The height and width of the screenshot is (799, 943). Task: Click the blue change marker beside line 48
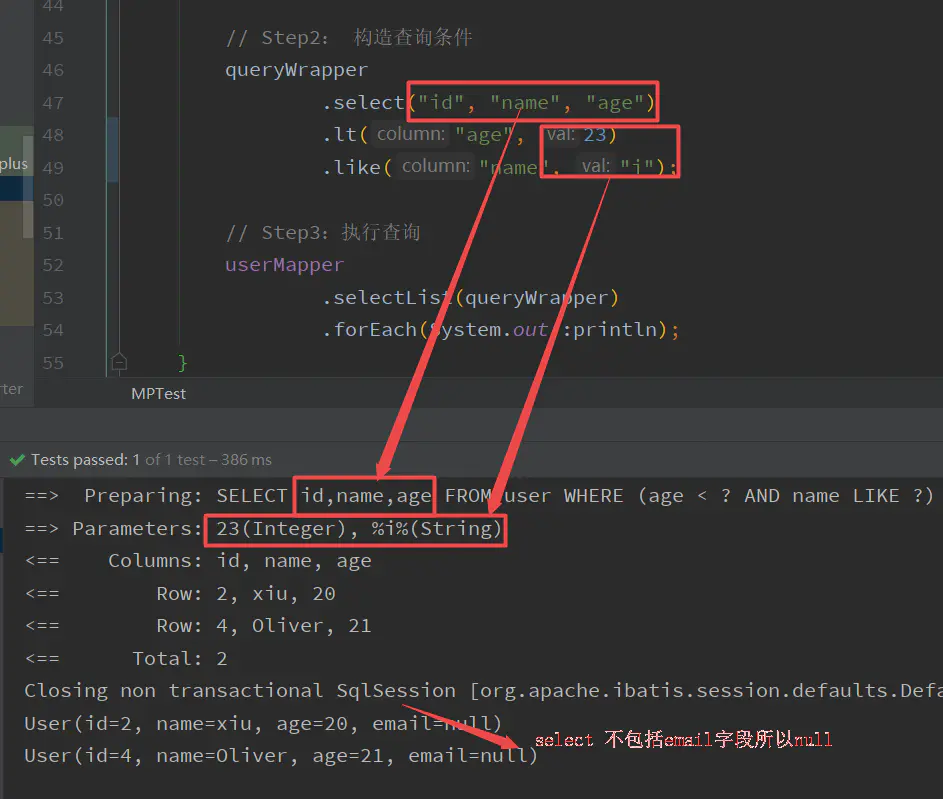113,135
